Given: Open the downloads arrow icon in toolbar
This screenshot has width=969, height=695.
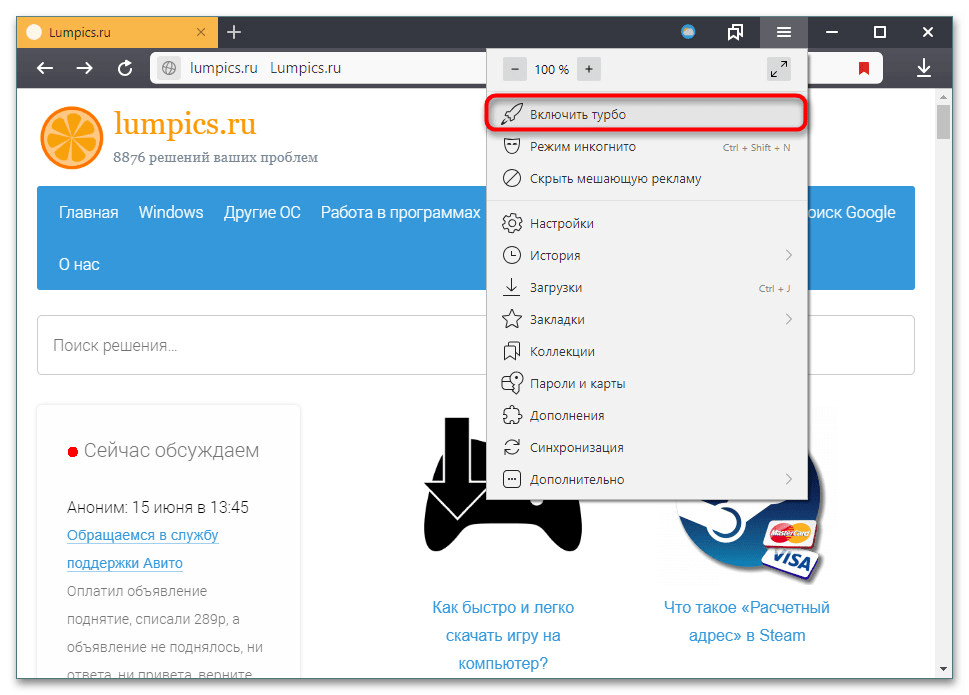Looking at the screenshot, I should [924, 68].
